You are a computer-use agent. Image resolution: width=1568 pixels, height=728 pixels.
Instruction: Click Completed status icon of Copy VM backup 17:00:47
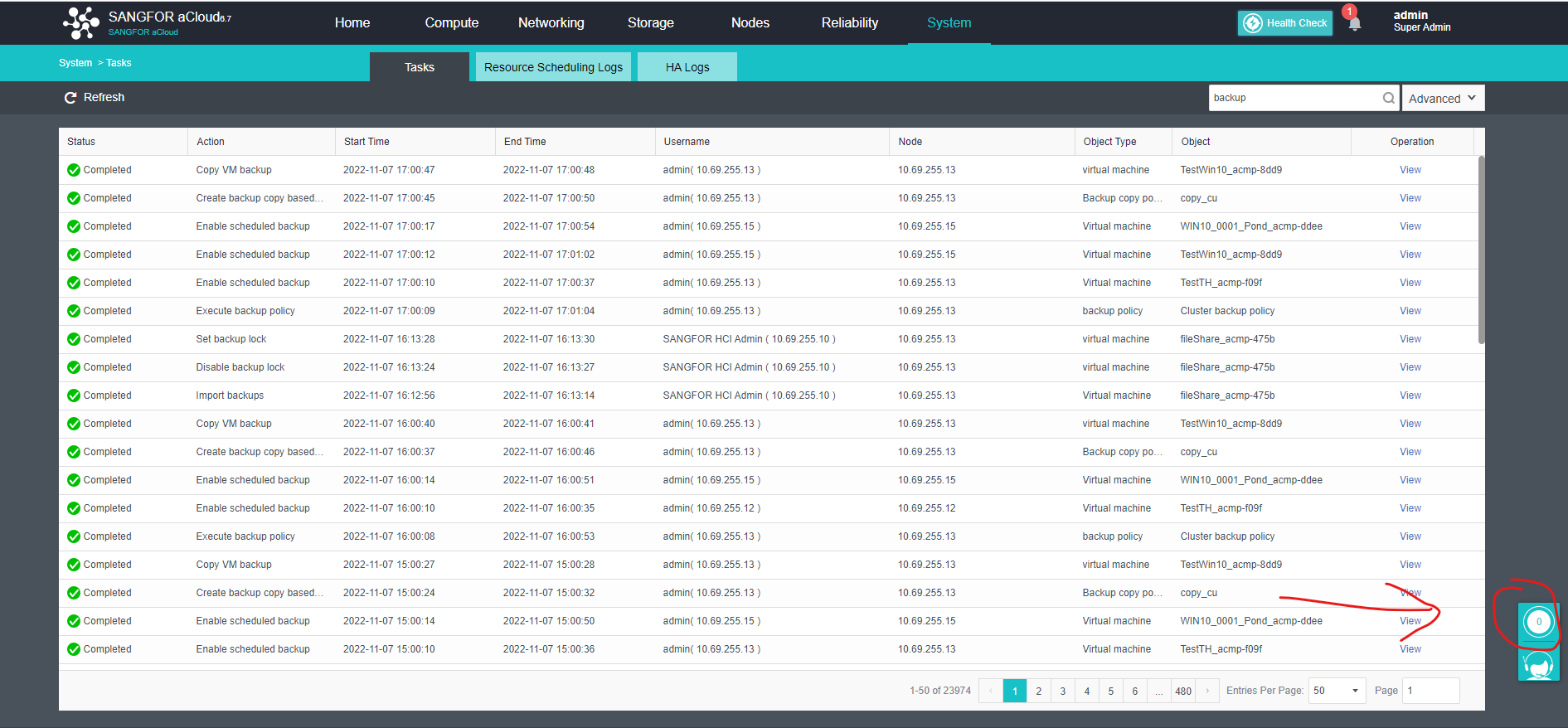[74, 170]
